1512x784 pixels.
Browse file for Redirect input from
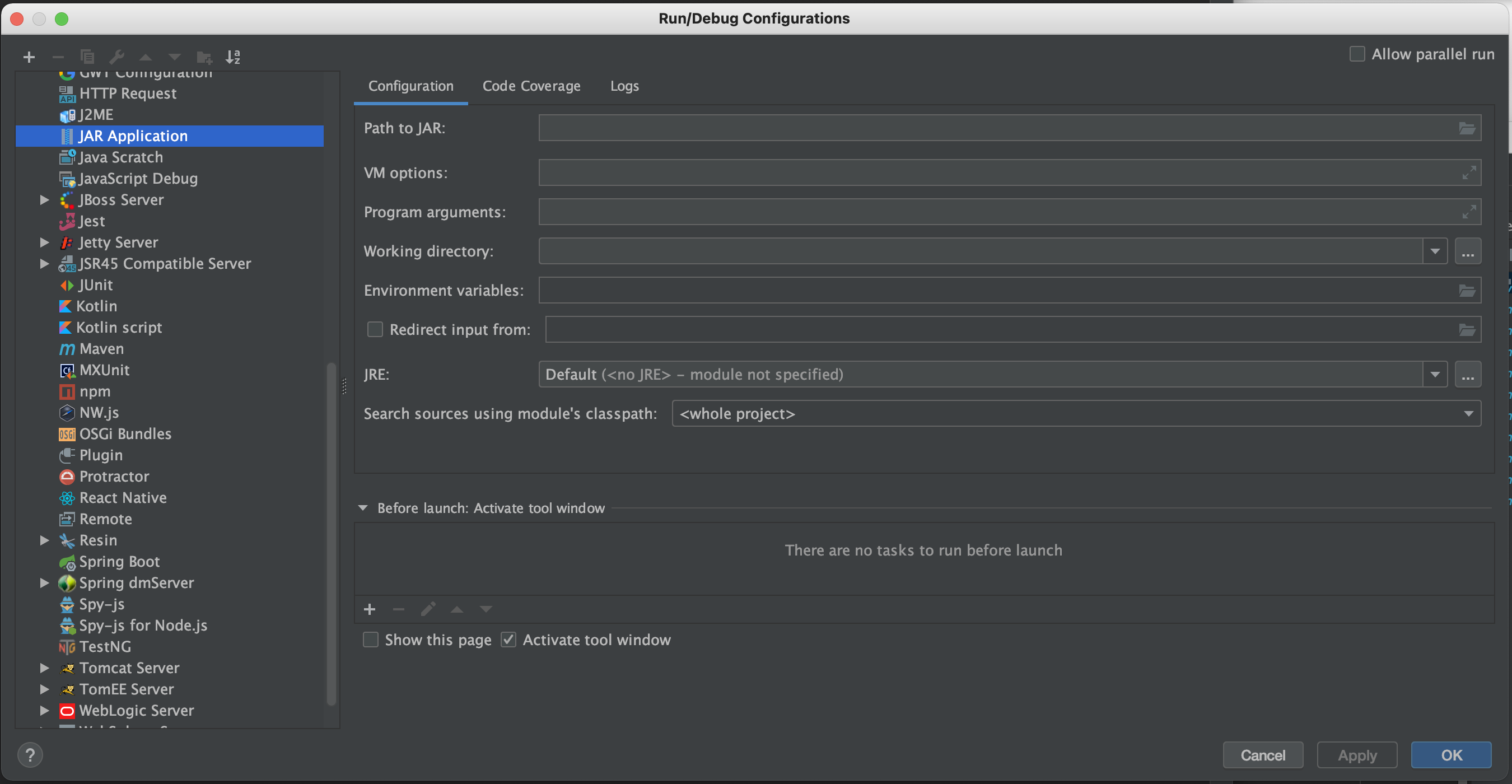pos(1466,330)
